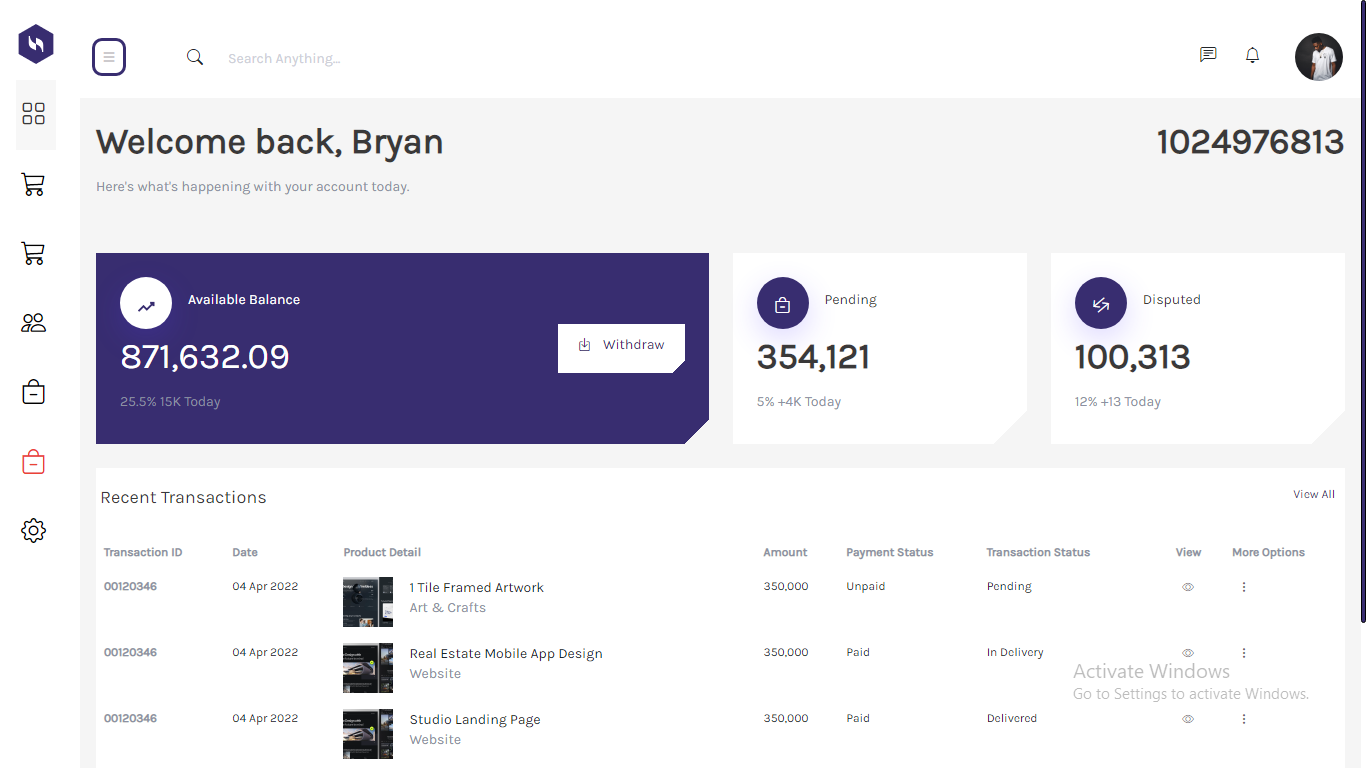The image size is (1366, 768).
Task: Open the notifications bell icon
Action: point(1252,55)
